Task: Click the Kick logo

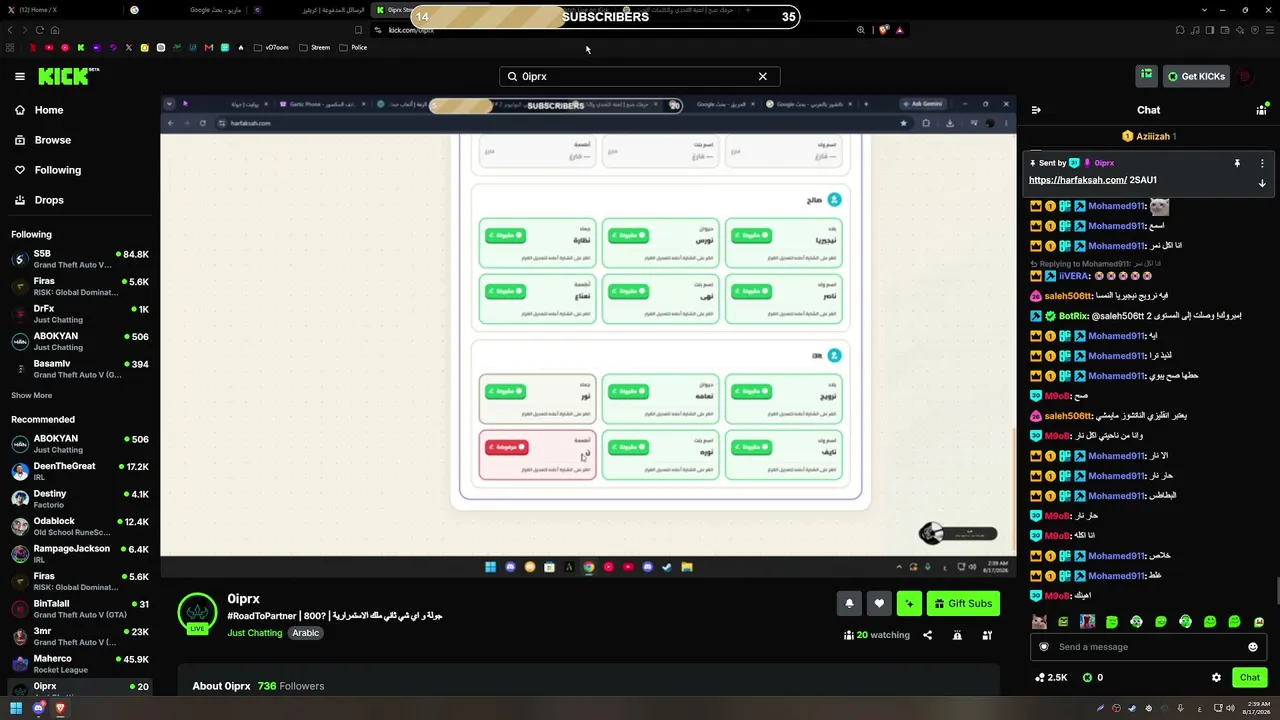Action: pyautogui.click(x=68, y=76)
